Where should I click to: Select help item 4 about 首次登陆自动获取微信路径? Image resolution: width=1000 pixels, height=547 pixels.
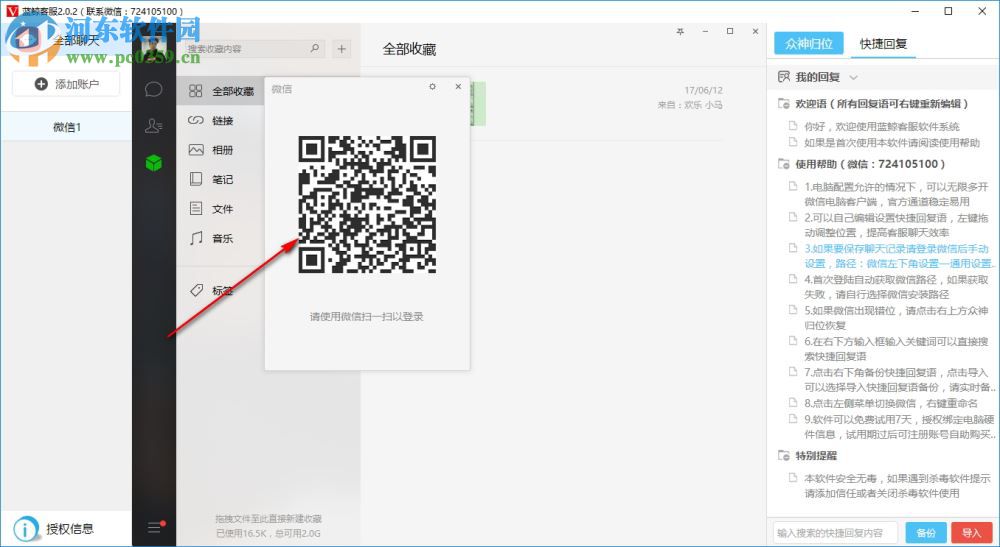895,287
